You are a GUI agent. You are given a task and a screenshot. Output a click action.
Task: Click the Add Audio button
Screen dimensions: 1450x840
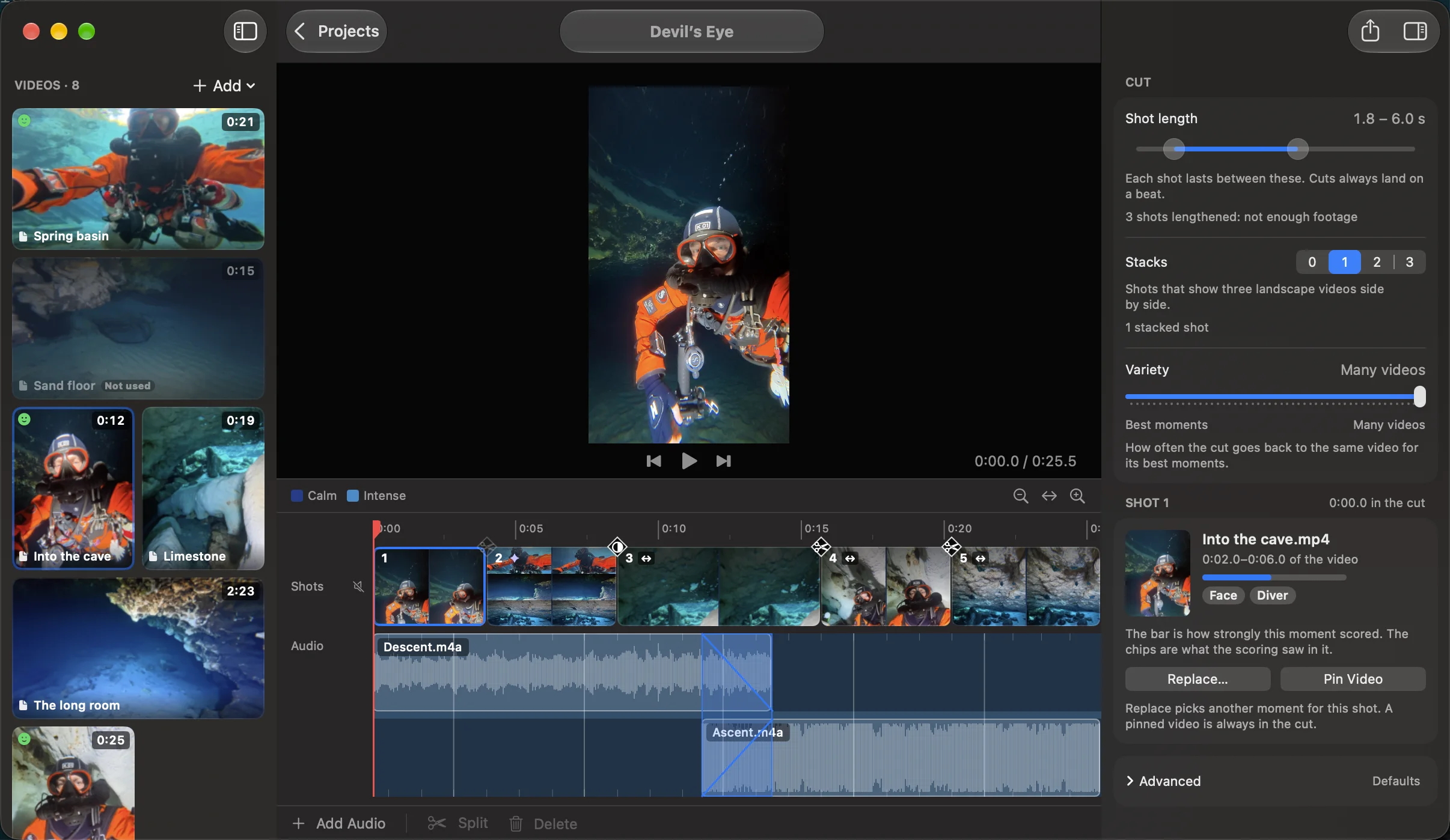coord(339,823)
